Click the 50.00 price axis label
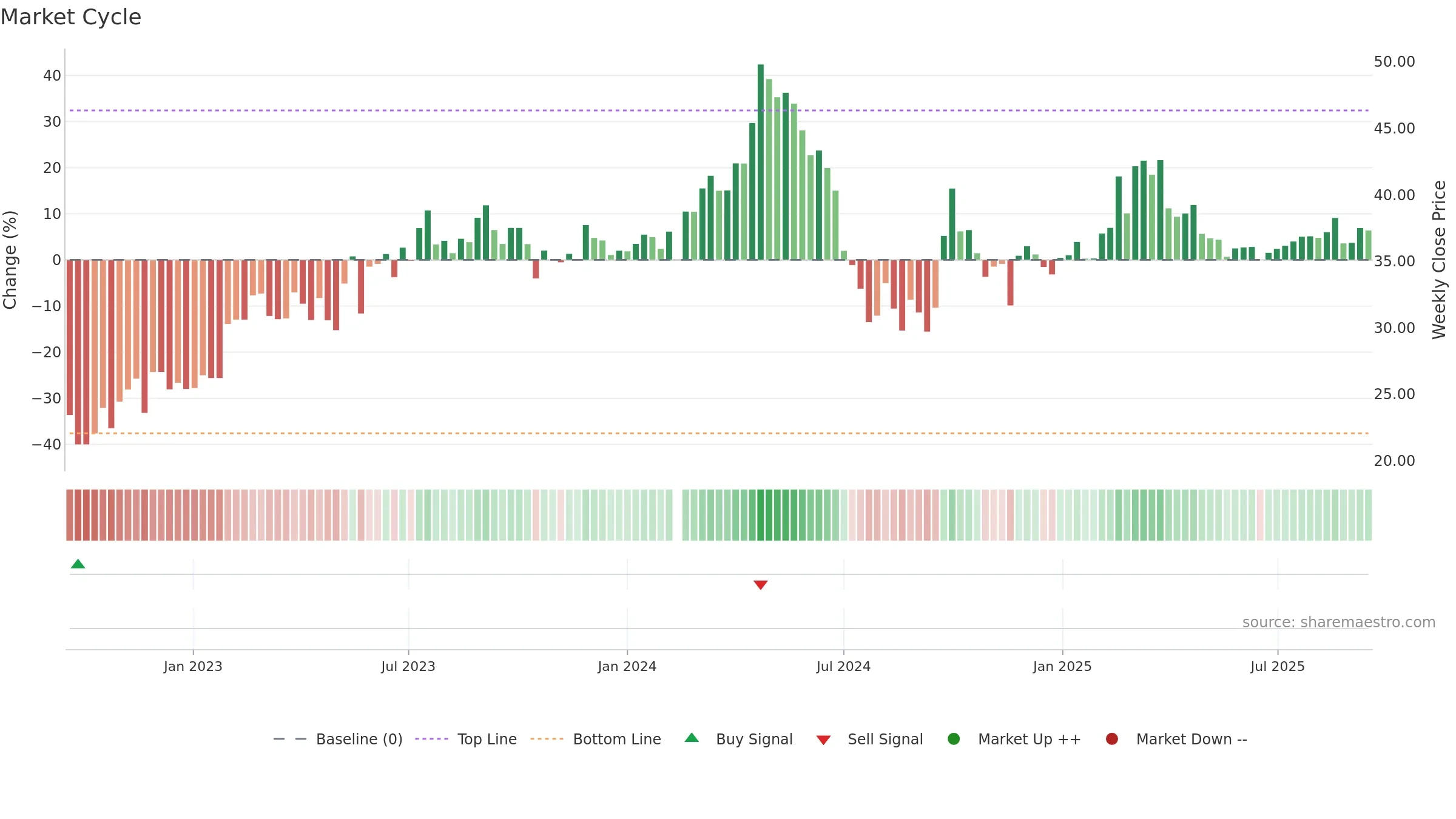Viewport: 1456px width, 819px height. point(1394,62)
